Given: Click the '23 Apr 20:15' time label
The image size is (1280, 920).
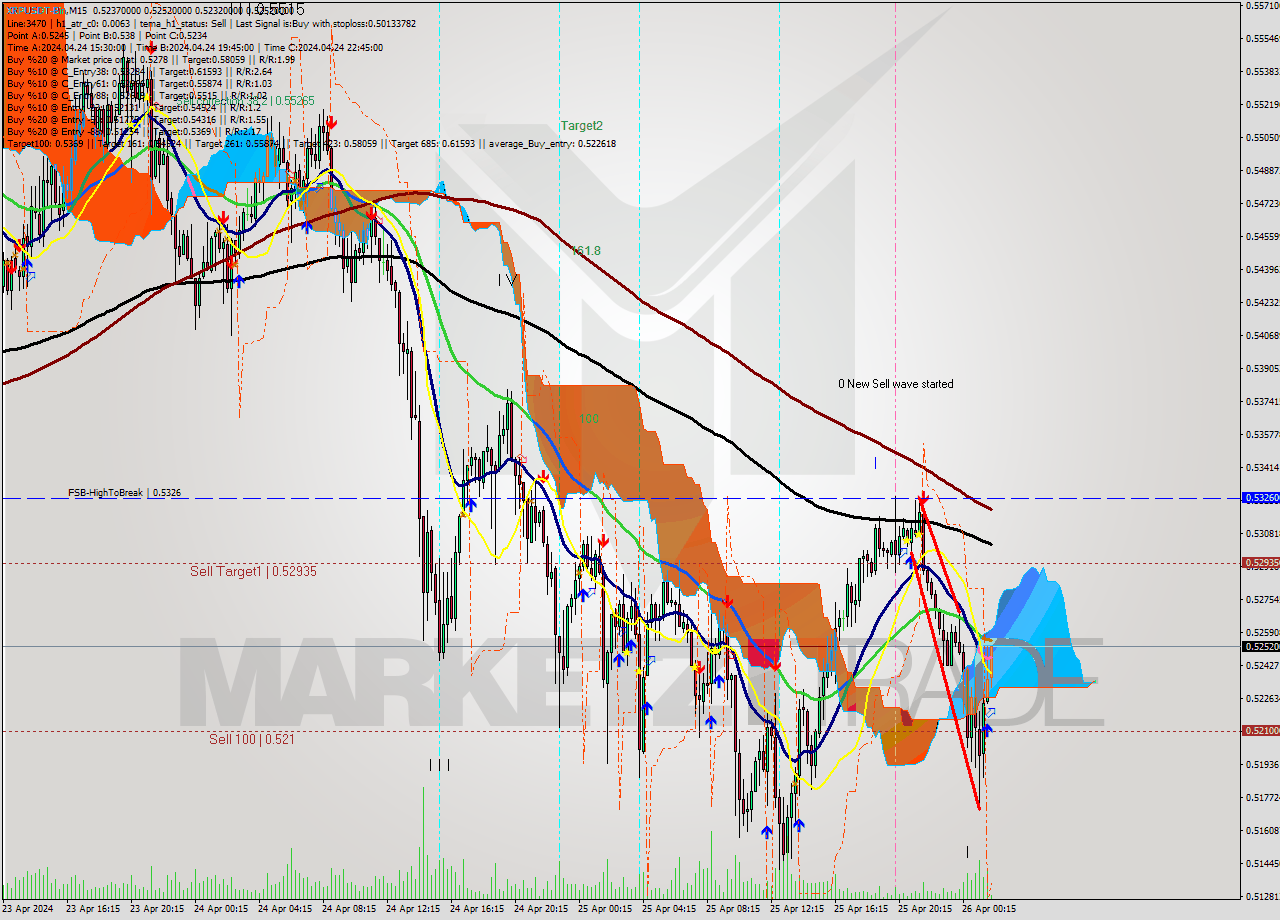Looking at the screenshot, I should click(158, 909).
